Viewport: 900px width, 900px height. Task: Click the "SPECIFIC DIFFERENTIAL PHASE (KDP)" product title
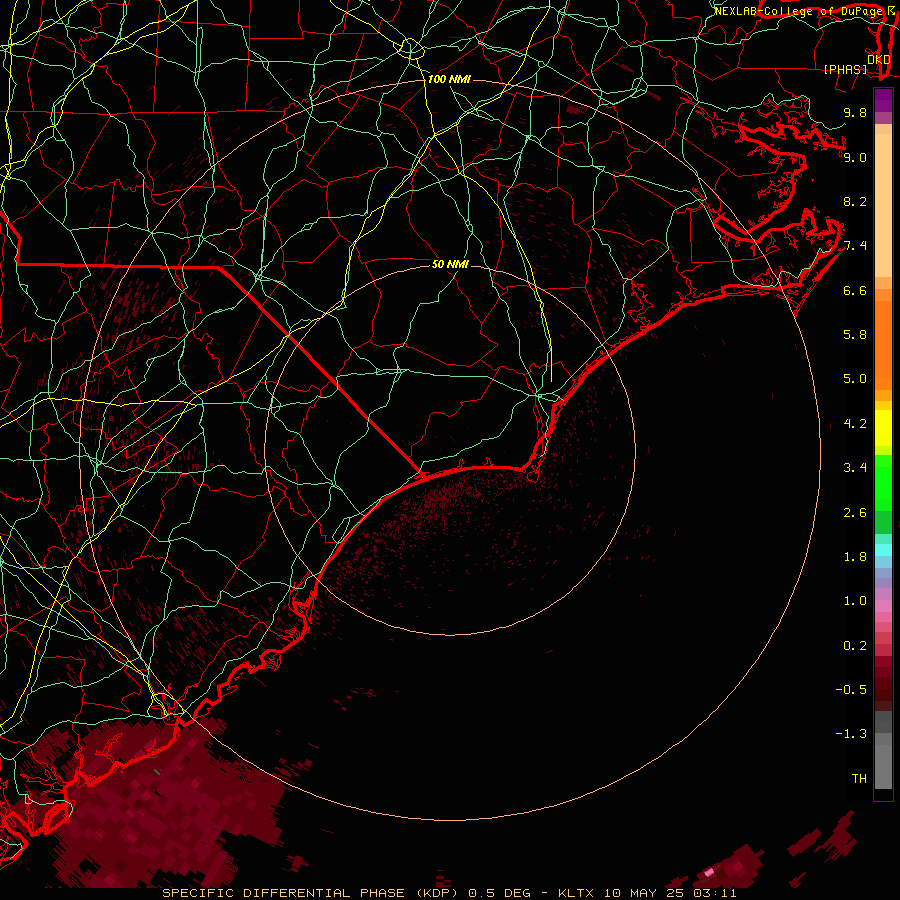pos(313,893)
